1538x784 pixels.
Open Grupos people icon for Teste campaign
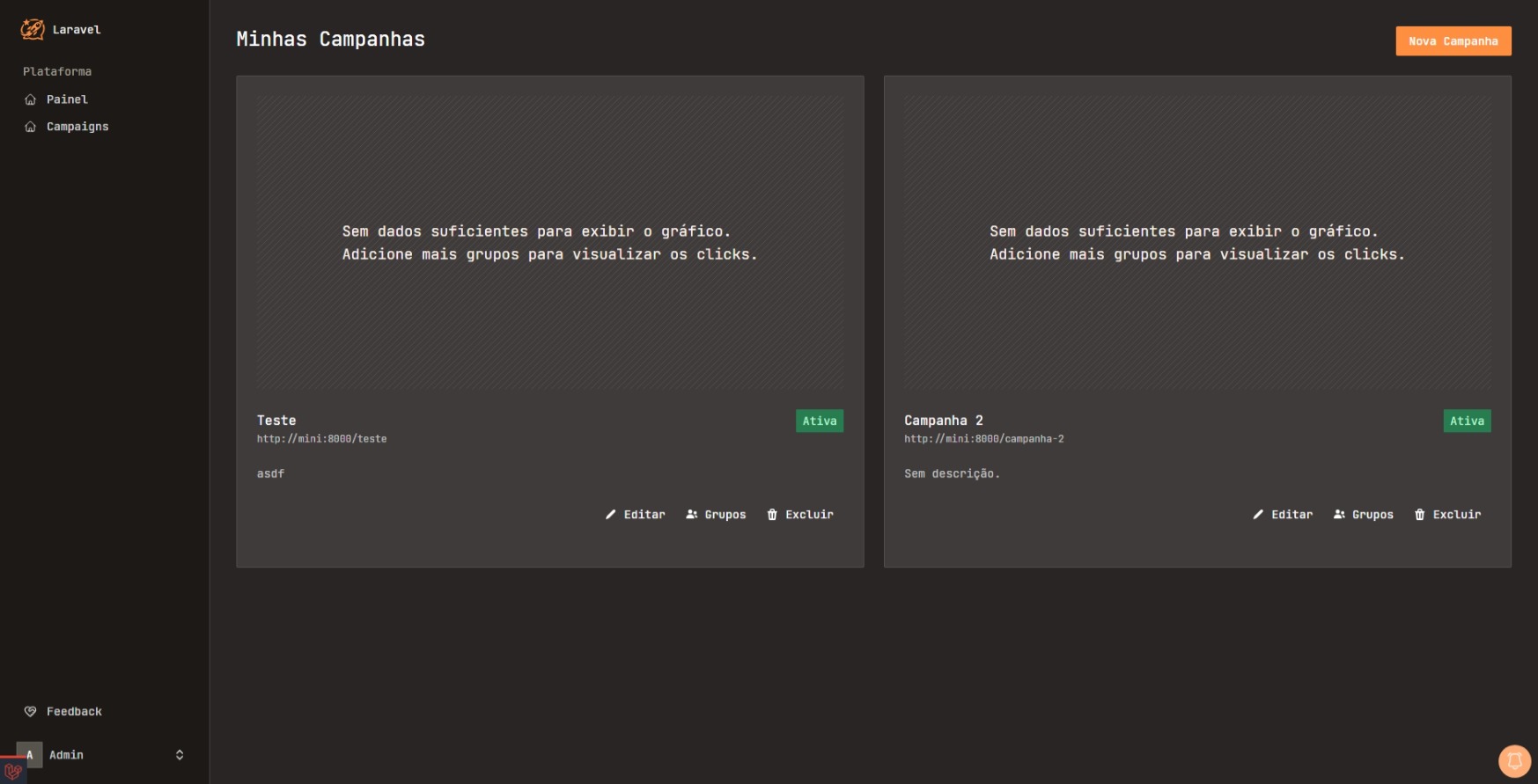tap(692, 515)
